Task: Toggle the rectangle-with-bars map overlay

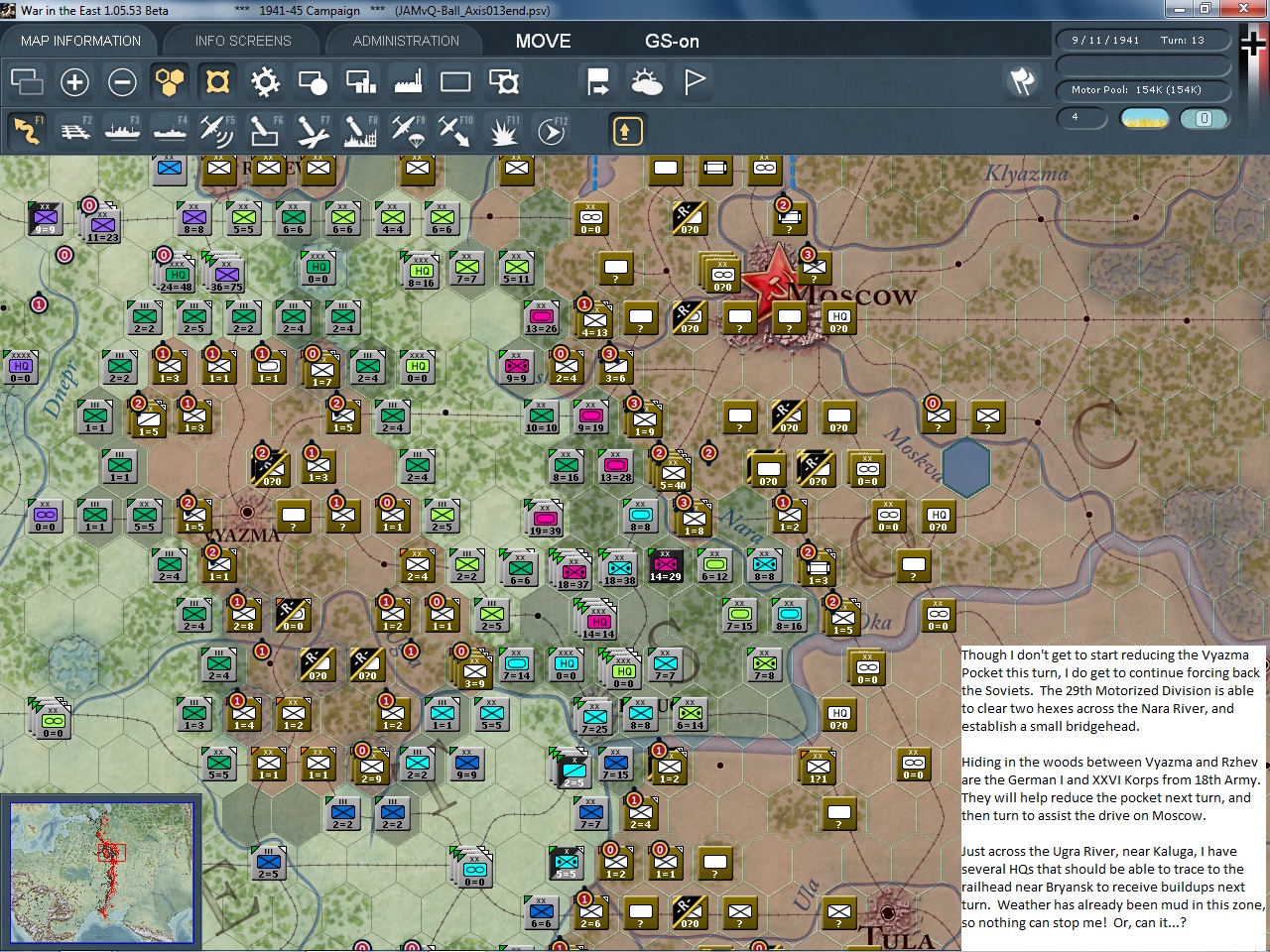Action: point(360,81)
